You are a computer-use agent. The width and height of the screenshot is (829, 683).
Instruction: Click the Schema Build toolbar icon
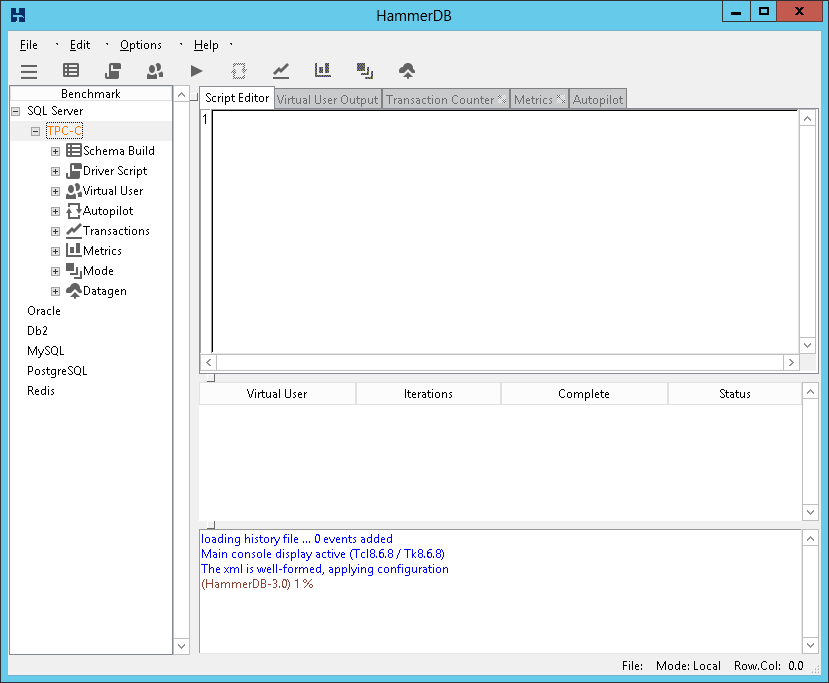click(x=71, y=70)
